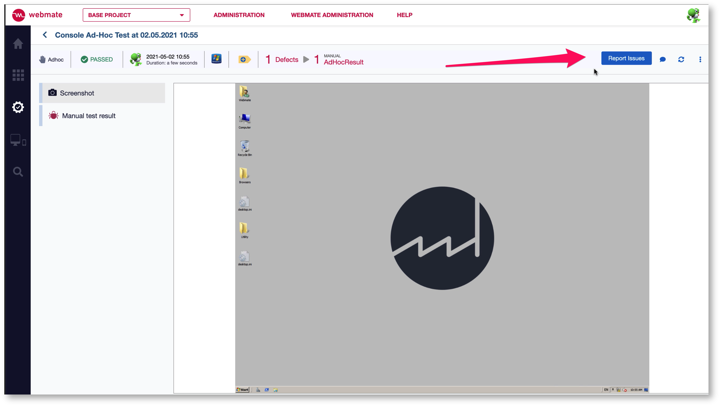This screenshot has height=406, width=720.
Task: Open the ADMINISTRATION menu
Action: pos(239,15)
